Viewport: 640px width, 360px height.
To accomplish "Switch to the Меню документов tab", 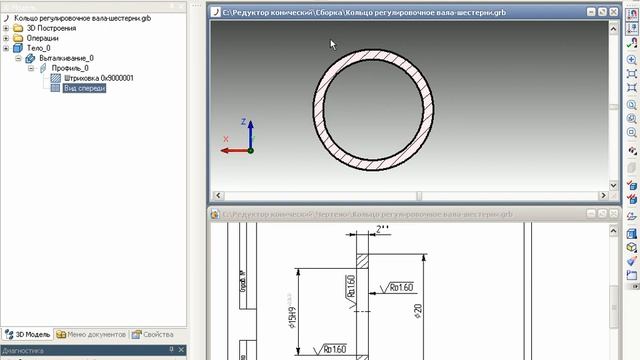I will [x=91, y=334].
